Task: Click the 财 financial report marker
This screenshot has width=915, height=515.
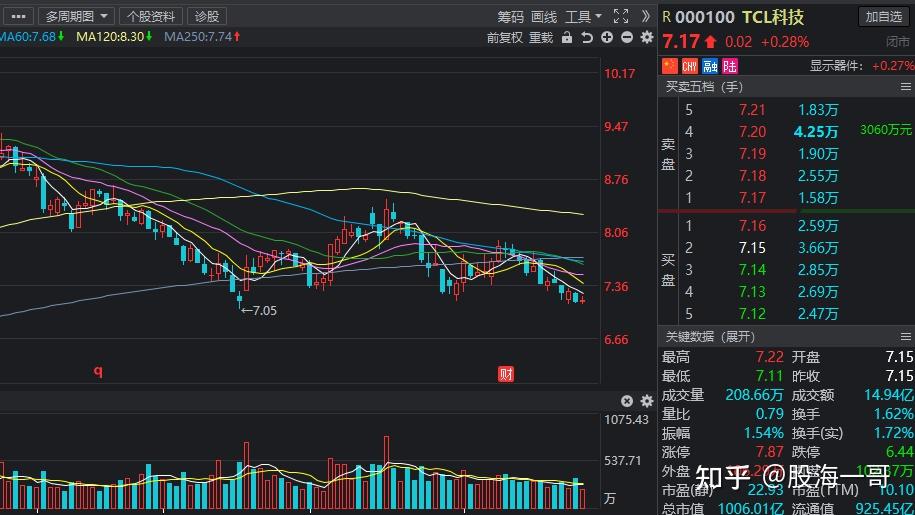Action: [505, 374]
